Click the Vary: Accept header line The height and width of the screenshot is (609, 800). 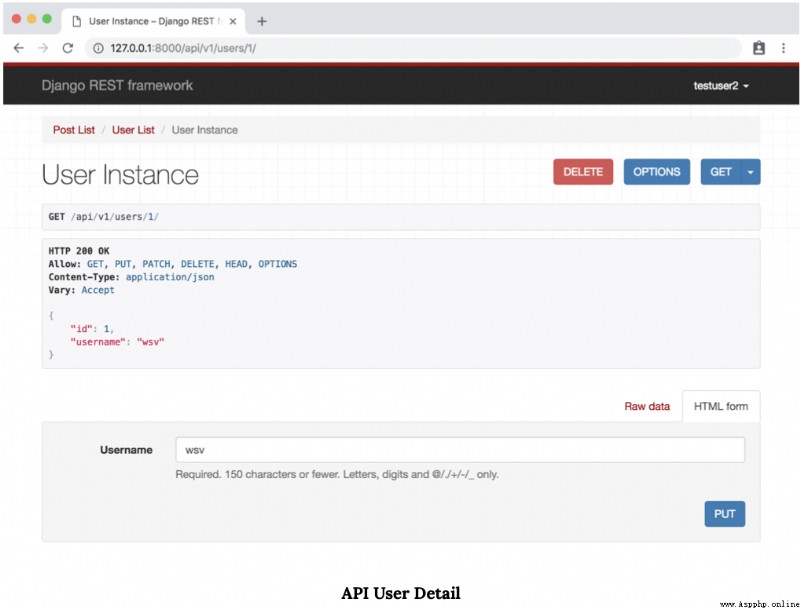[82, 290]
